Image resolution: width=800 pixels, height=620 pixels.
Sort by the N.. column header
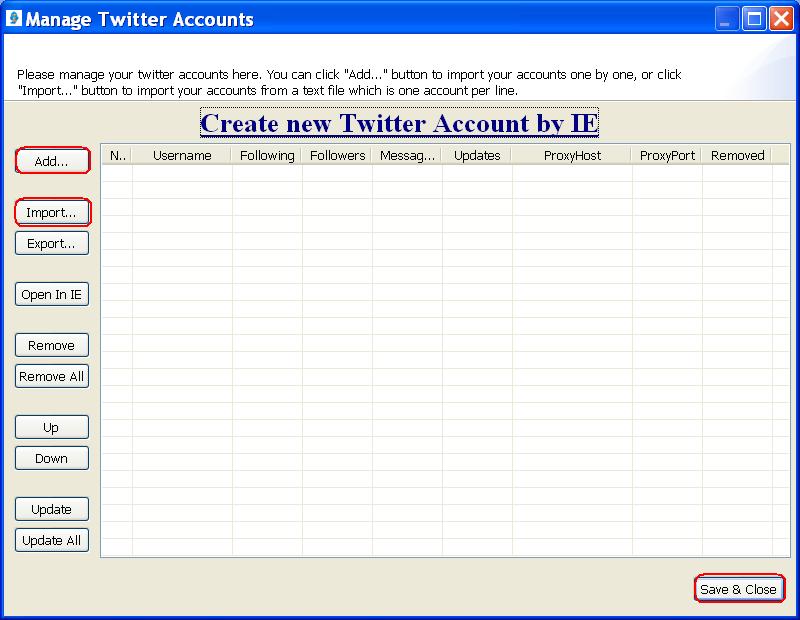coord(117,156)
